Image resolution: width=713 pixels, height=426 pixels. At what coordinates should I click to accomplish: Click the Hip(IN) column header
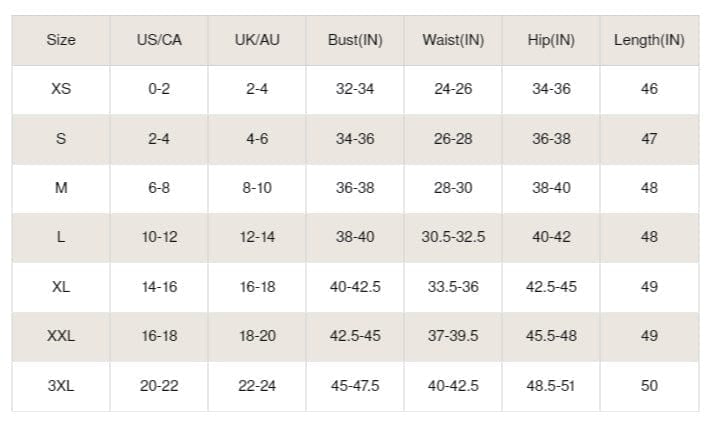551,40
